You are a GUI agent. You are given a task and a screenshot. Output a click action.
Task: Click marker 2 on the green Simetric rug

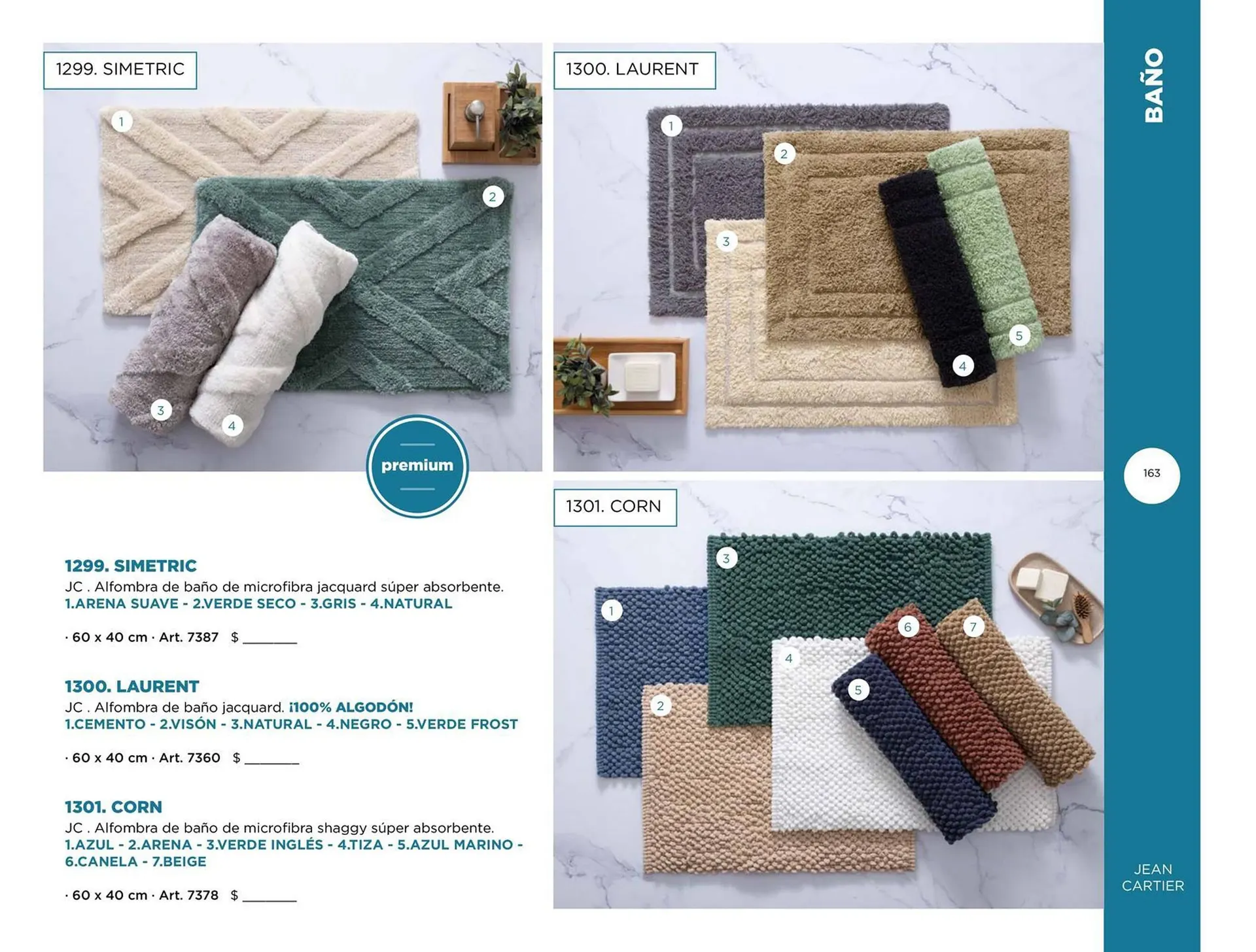(x=493, y=197)
